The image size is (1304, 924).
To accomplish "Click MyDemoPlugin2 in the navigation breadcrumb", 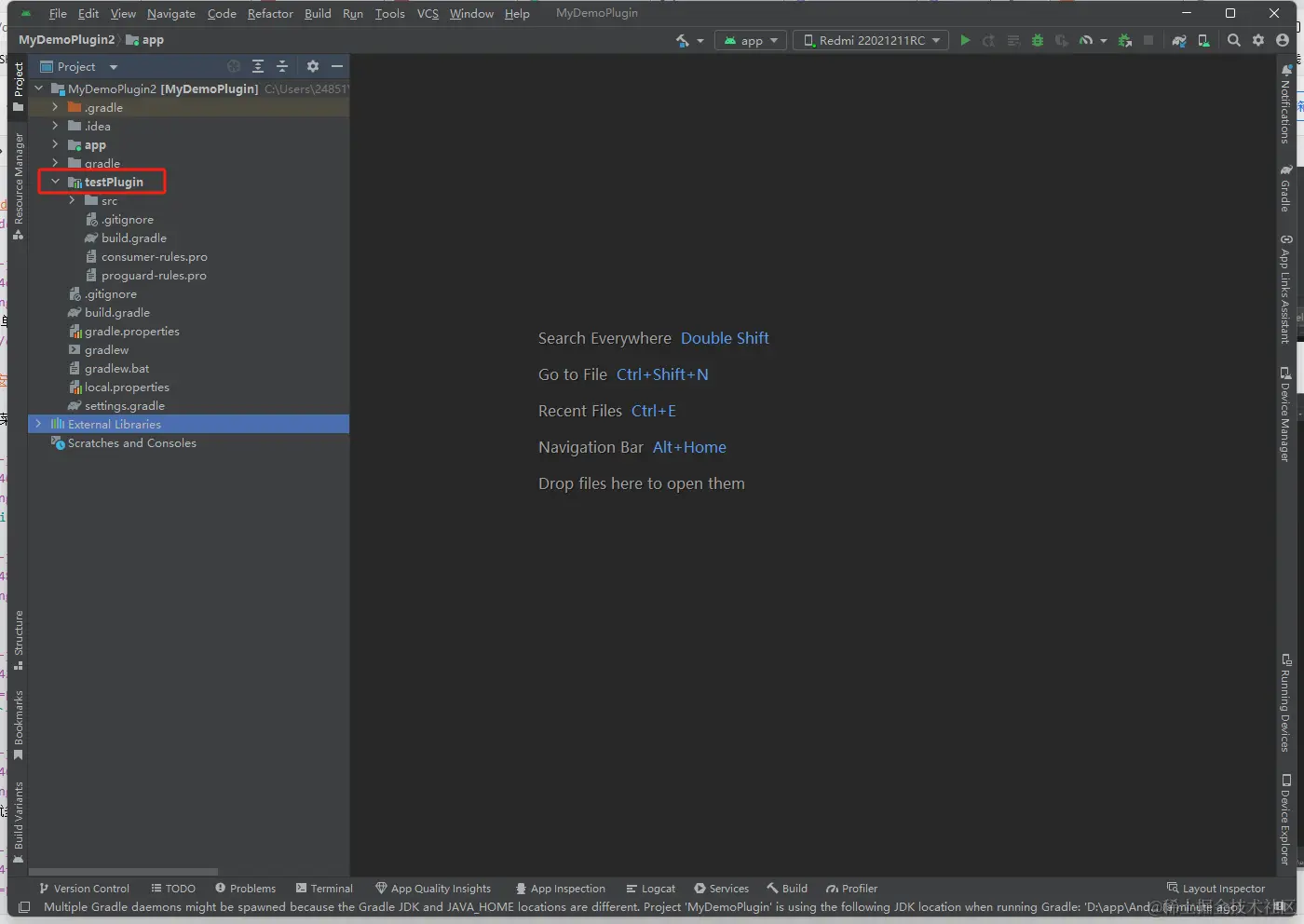I will coord(66,40).
